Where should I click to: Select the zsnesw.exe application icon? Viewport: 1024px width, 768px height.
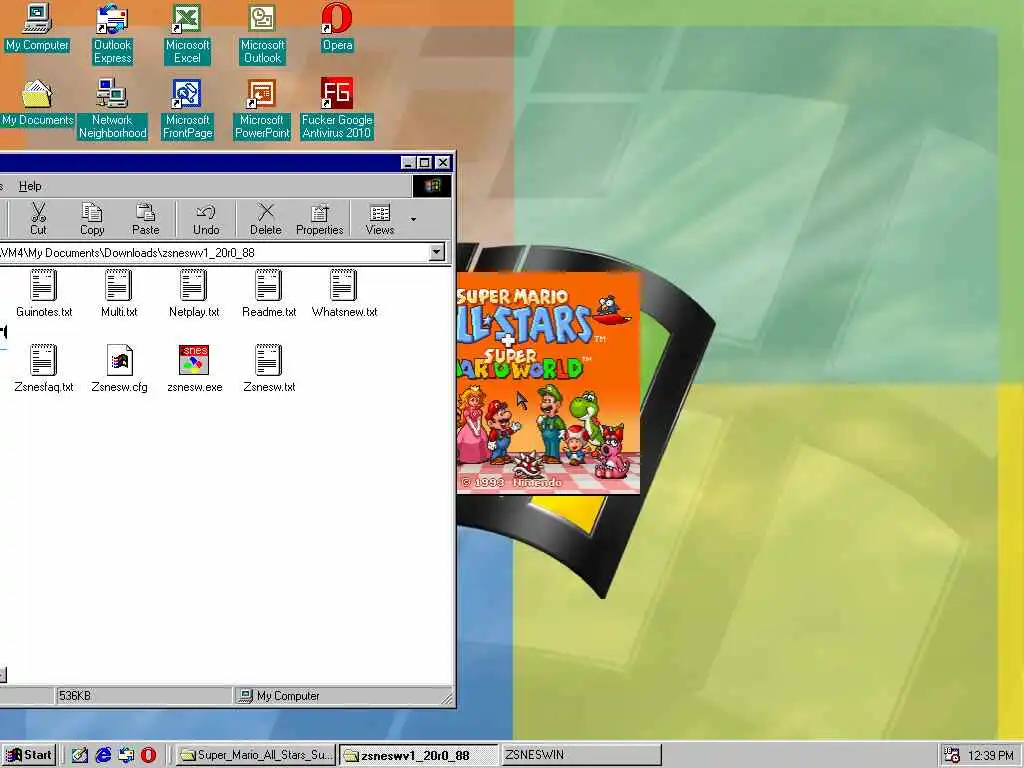[x=194, y=368]
